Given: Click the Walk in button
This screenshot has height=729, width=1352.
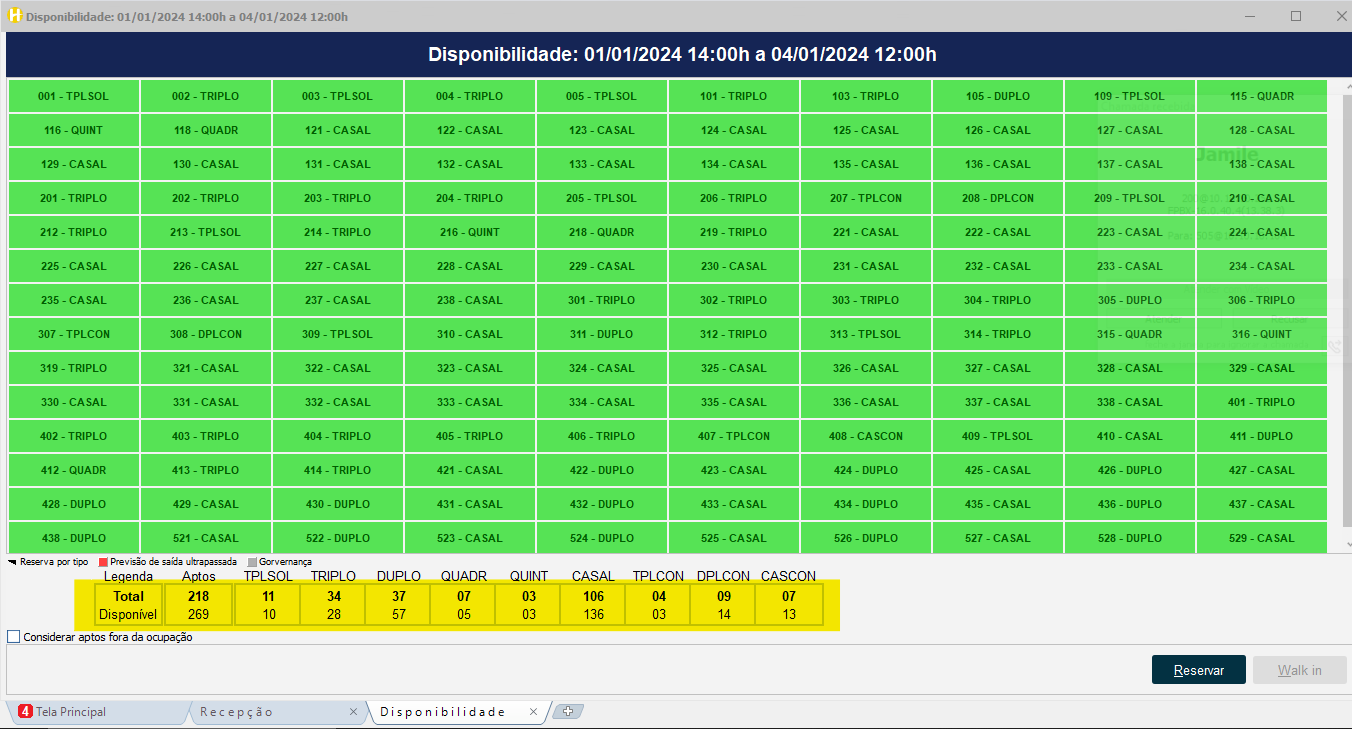Looking at the screenshot, I should pos(1299,670).
